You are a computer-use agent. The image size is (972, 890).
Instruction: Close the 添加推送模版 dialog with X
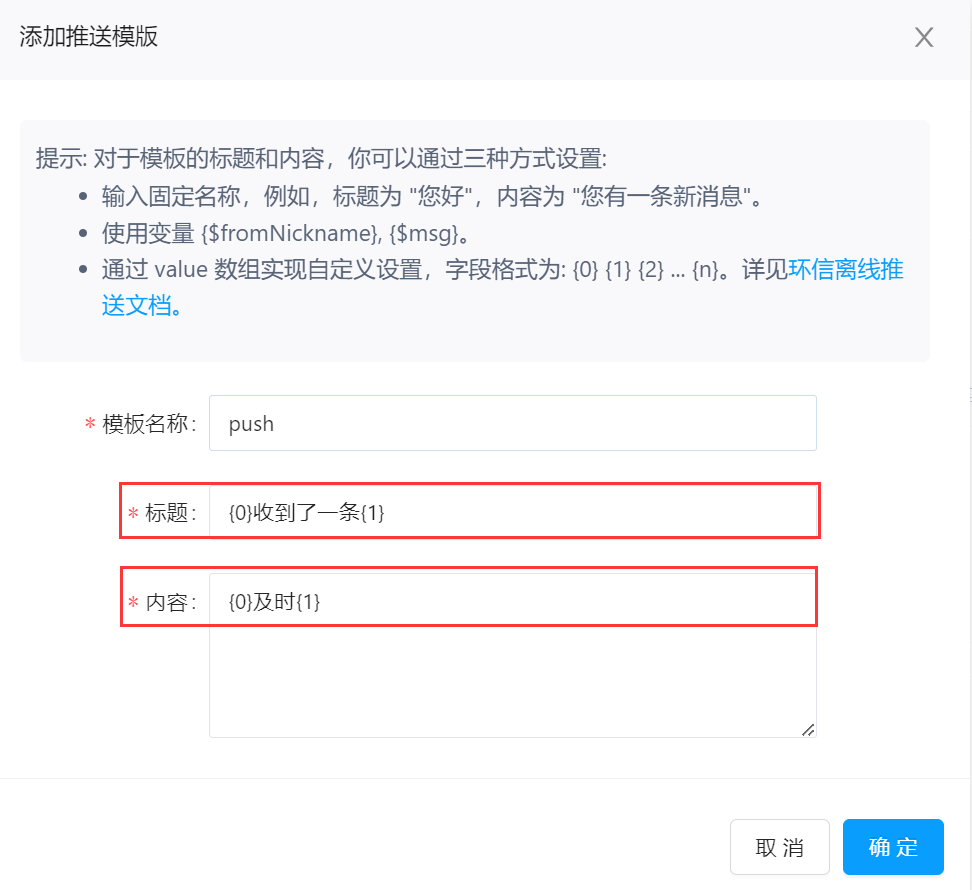pyautogui.click(x=924, y=38)
